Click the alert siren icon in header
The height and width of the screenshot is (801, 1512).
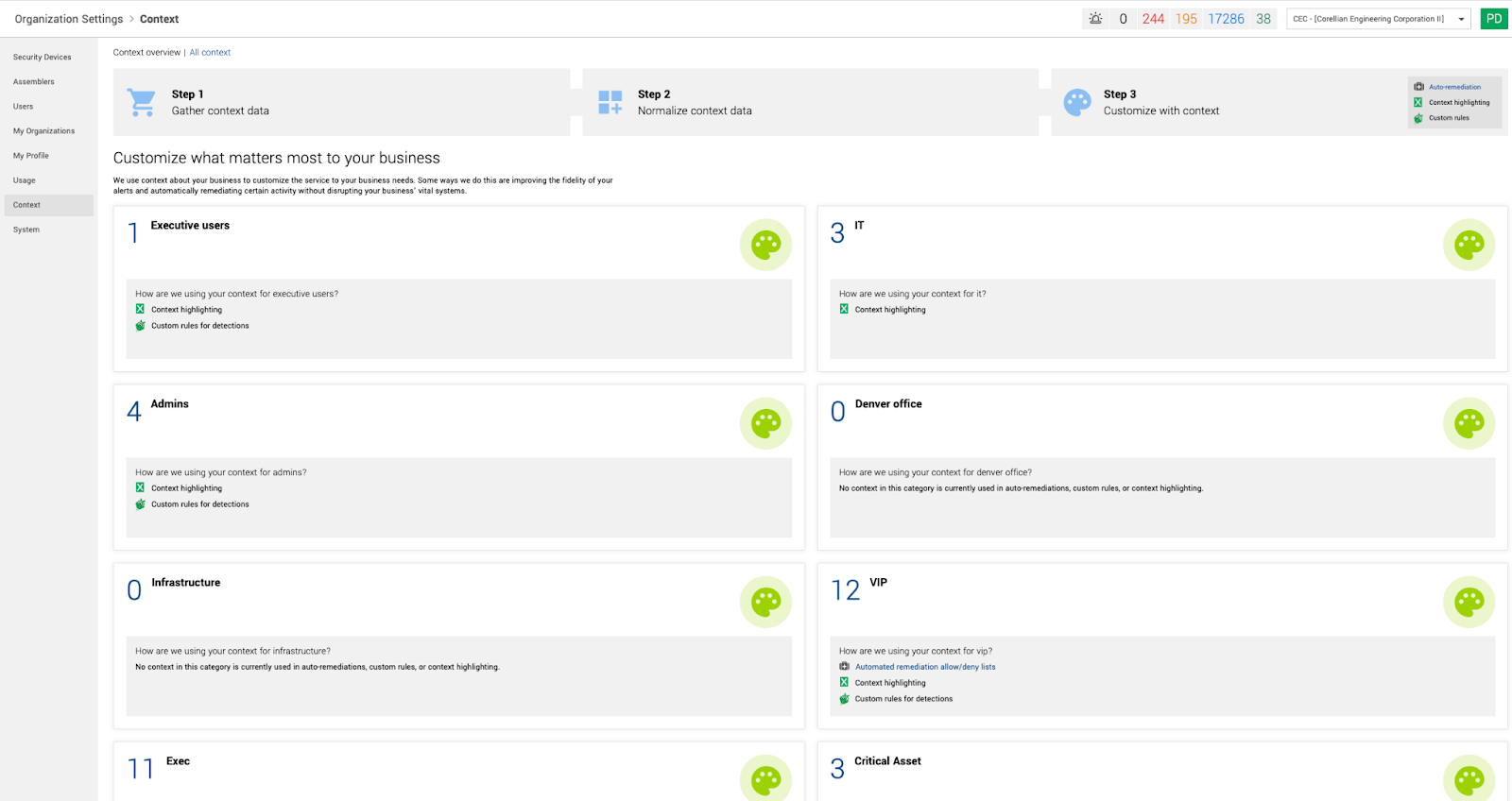click(1095, 18)
